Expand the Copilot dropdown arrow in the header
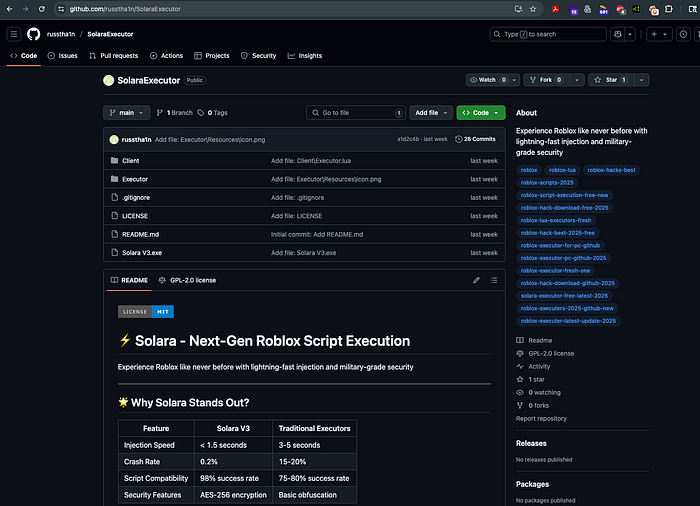700x506 pixels. click(630, 34)
